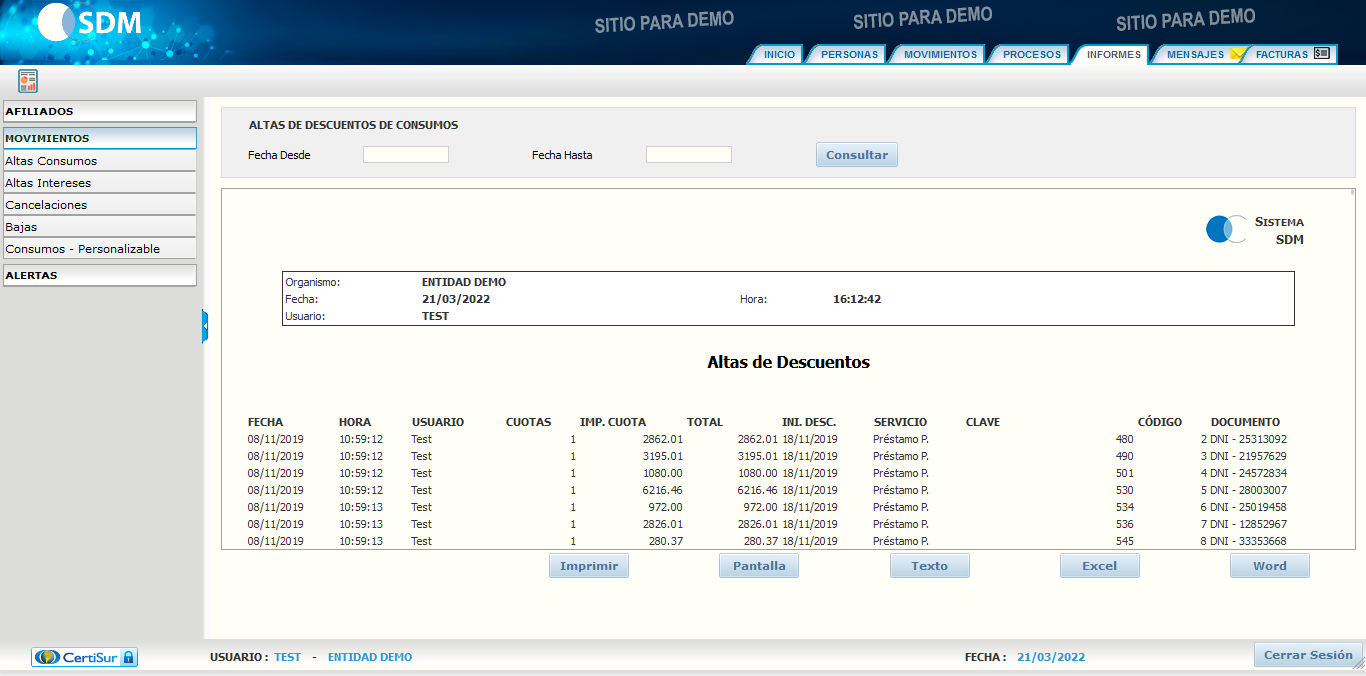The image size is (1366, 676).
Task: Click the CLAVE column header
Action: coord(983,422)
